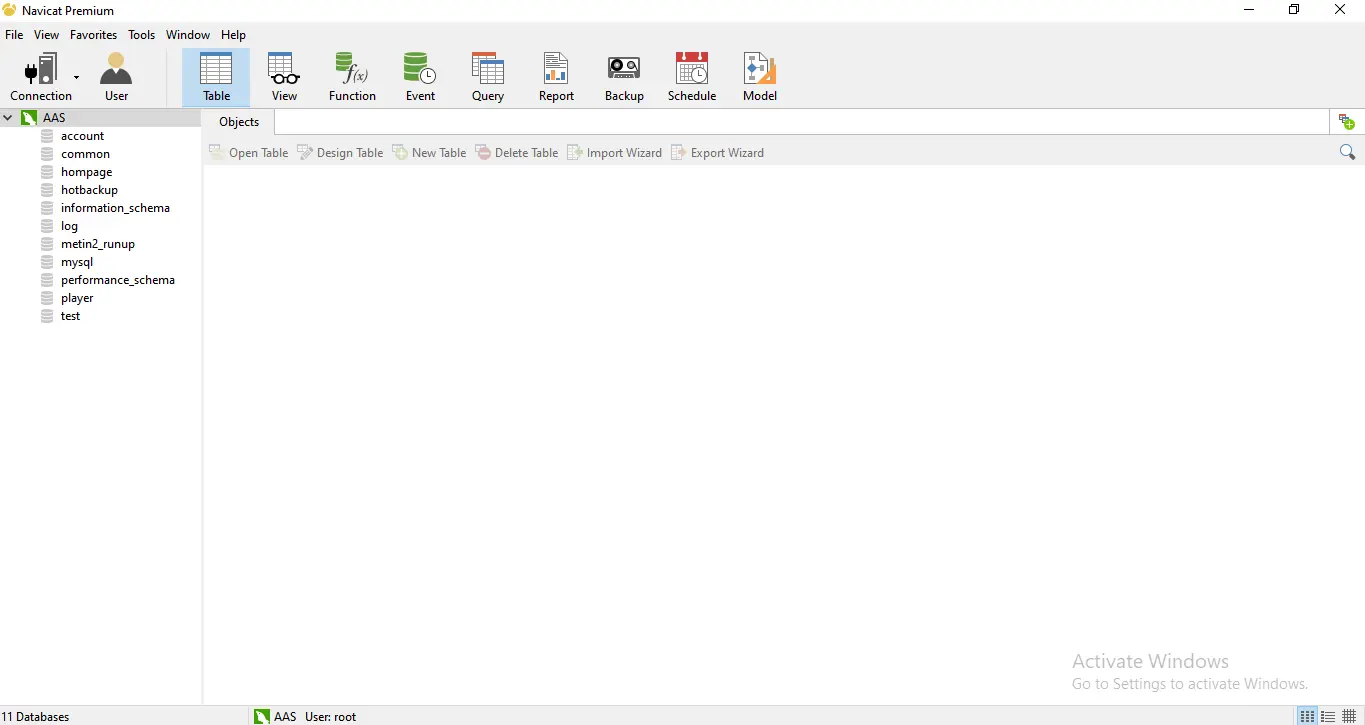Click the New Table button
This screenshot has height=725, width=1365.
tap(429, 153)
